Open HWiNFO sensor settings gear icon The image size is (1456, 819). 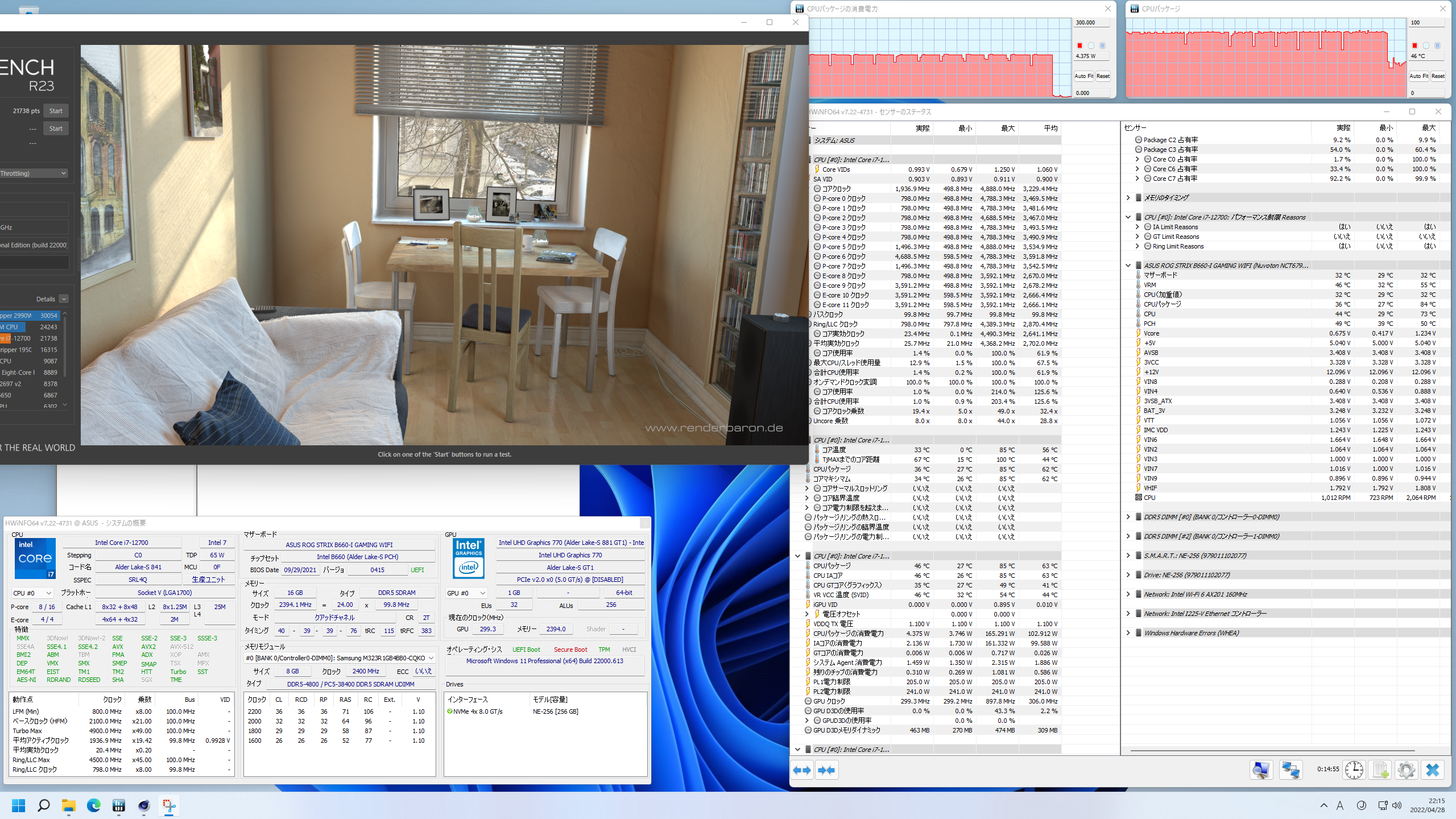(1407, 770)
